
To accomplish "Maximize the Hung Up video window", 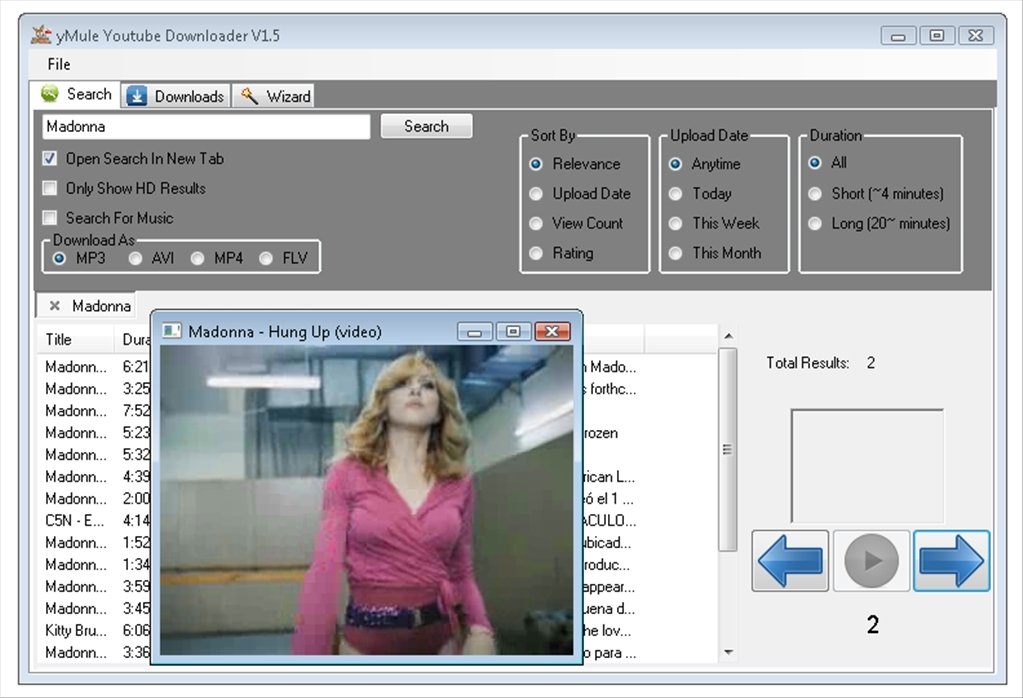I will tap(513, 331).
